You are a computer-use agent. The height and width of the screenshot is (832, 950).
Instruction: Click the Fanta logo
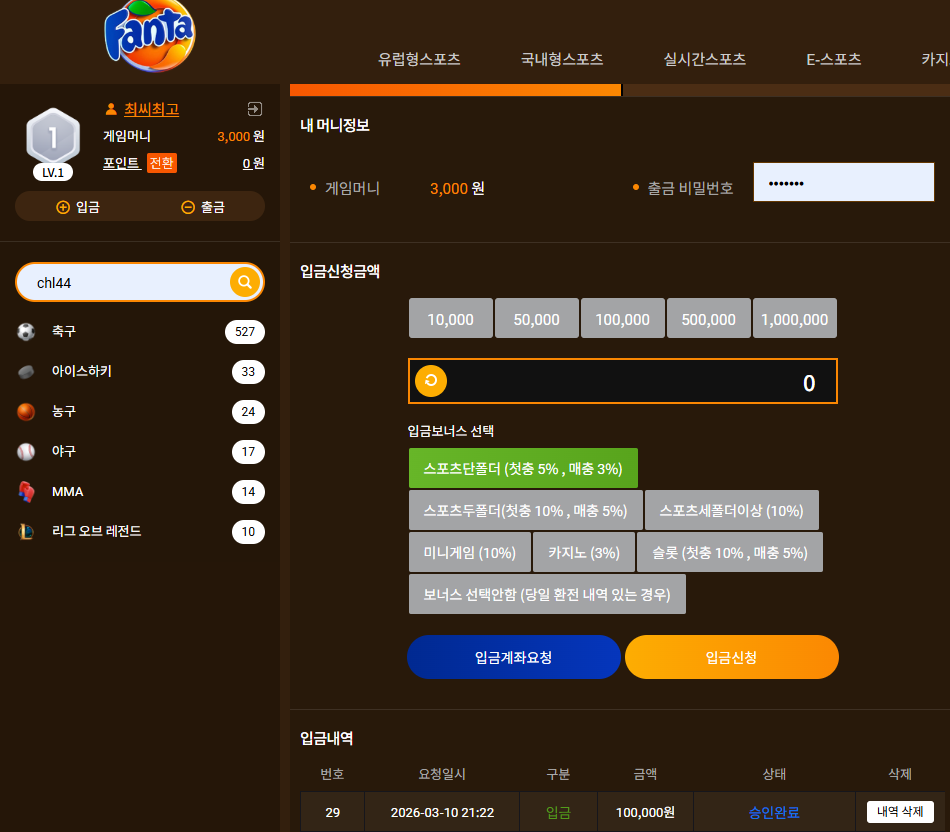point(150,35)
